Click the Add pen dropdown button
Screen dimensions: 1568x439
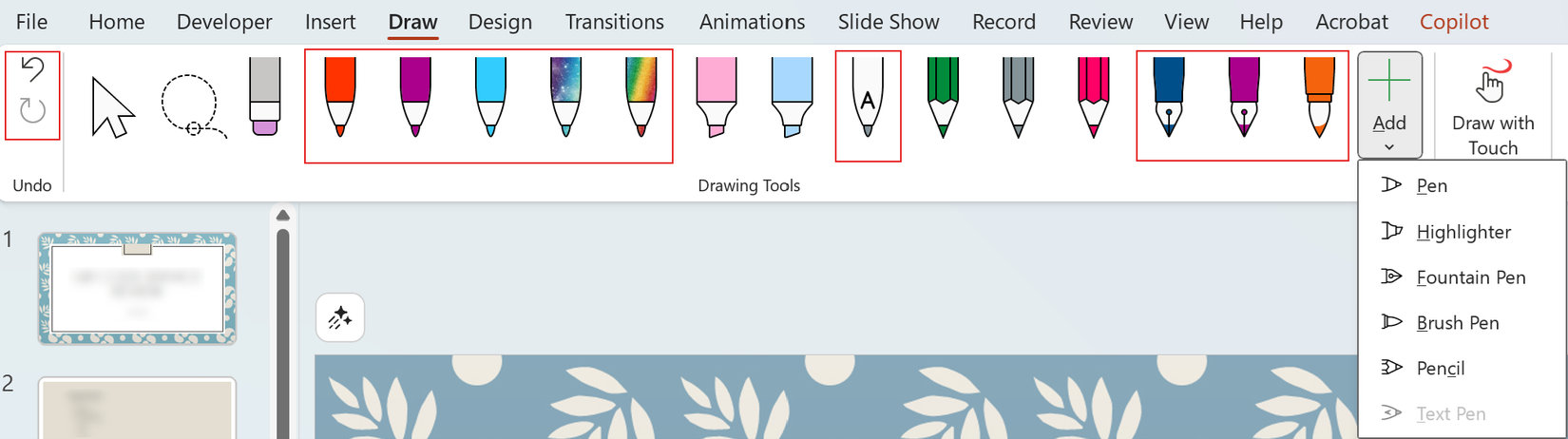click(x=1389, y=105)
